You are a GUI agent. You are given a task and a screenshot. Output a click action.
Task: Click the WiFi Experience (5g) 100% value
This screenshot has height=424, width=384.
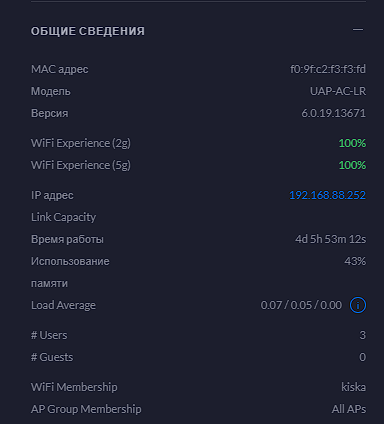[352, 165]
